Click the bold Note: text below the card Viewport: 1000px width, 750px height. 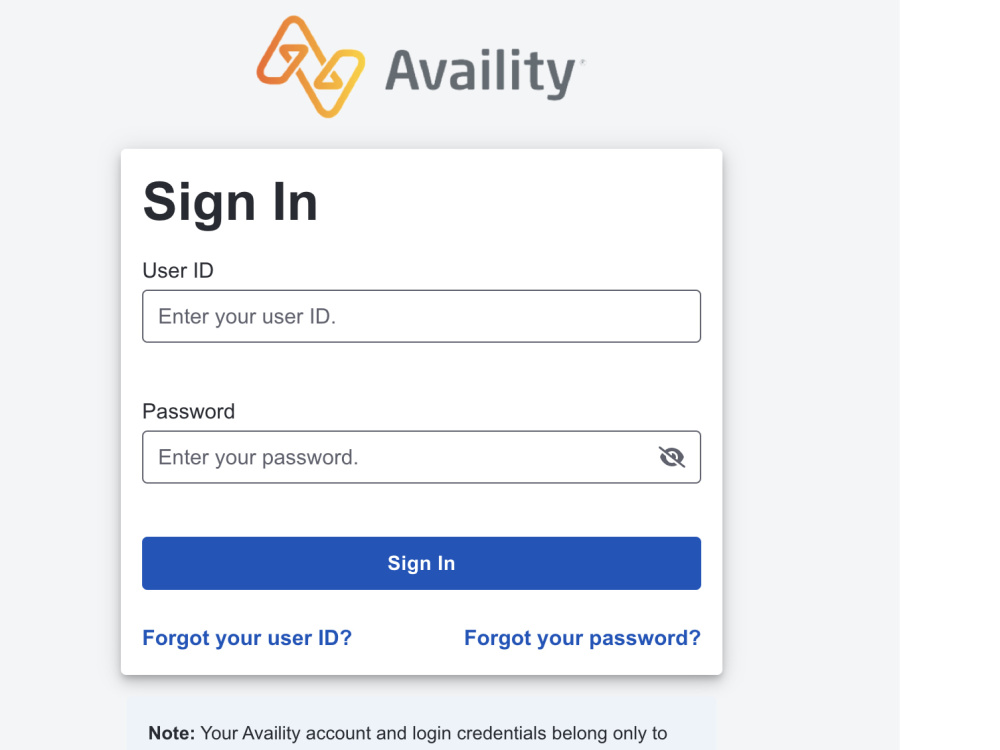(172, 733)
